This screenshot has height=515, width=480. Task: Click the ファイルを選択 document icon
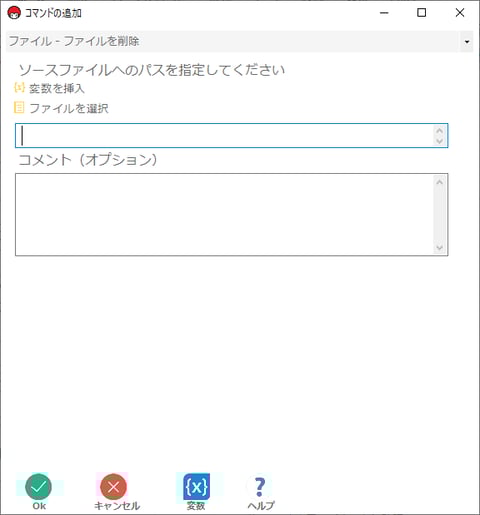pyautogui.click(x=19, y=108)
